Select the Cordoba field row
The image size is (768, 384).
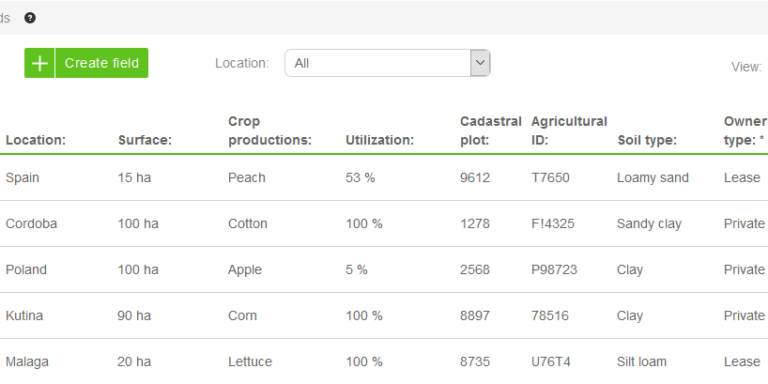pyautogui.click(x=384, y=224)
